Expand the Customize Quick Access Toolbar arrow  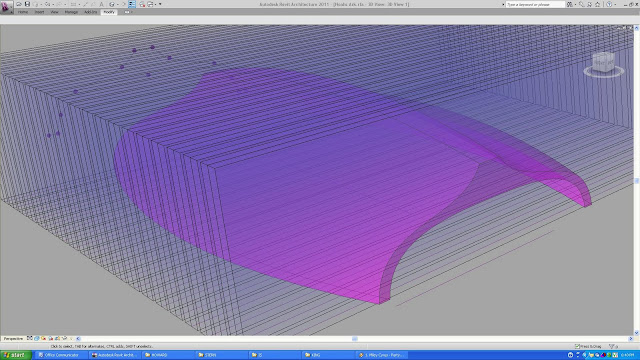pyautogui.click(x=160, y=4)
